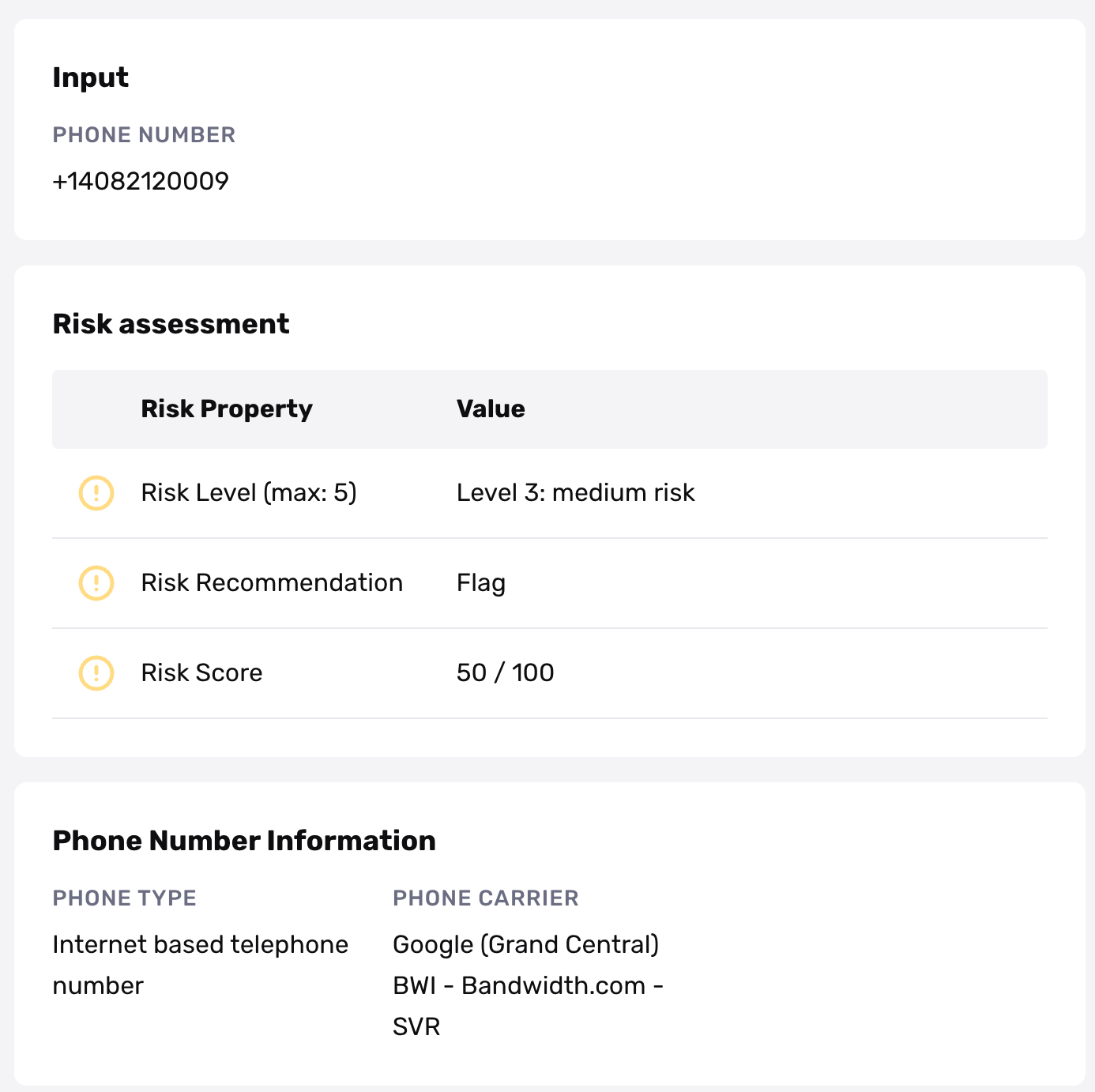The height and width of the screenshot is (1092, 1095).
Task: Click the Risk Property column header
Action: (x=227, y=409)
